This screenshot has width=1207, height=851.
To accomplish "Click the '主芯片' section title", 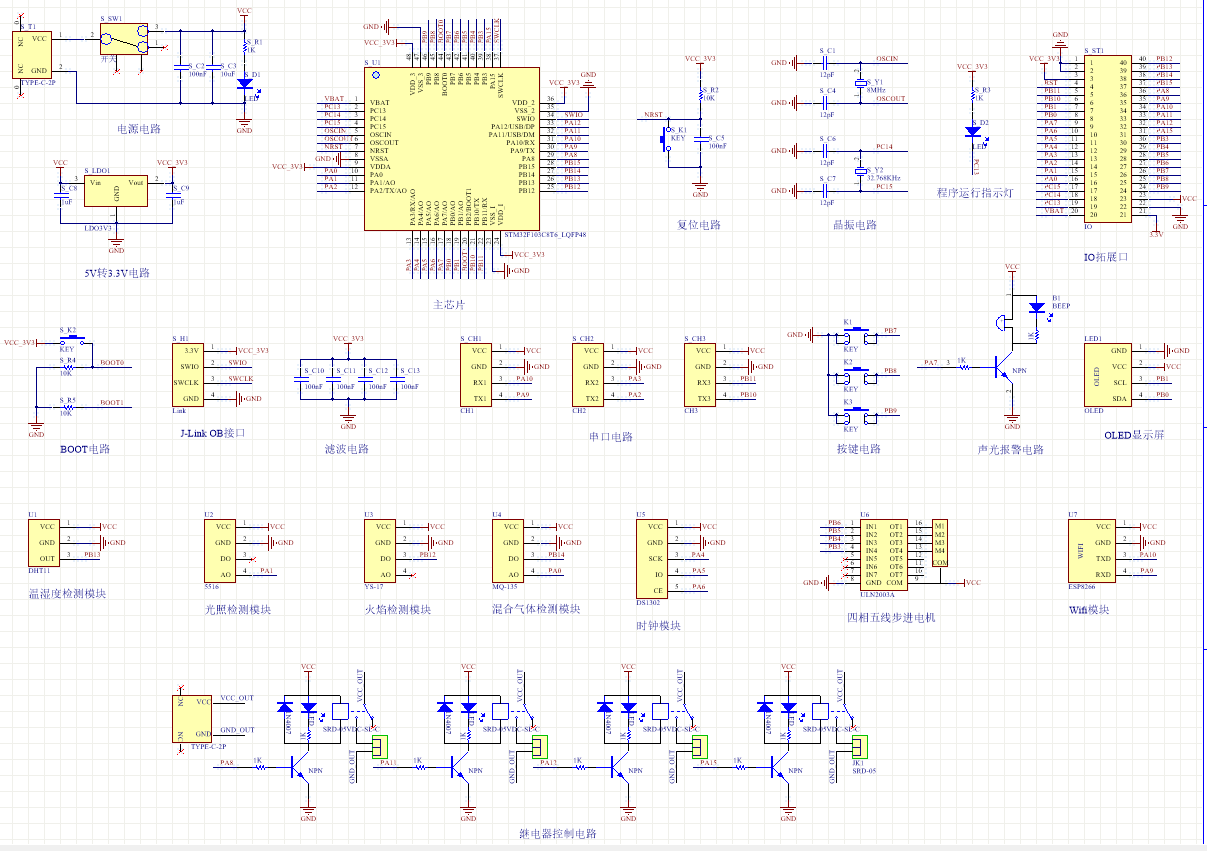I will [448, 304].
